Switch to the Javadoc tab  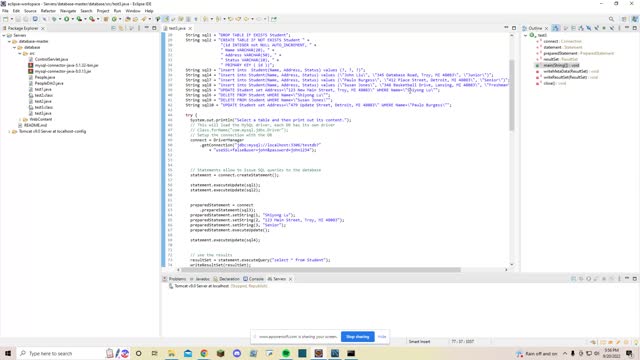point(200,279)
